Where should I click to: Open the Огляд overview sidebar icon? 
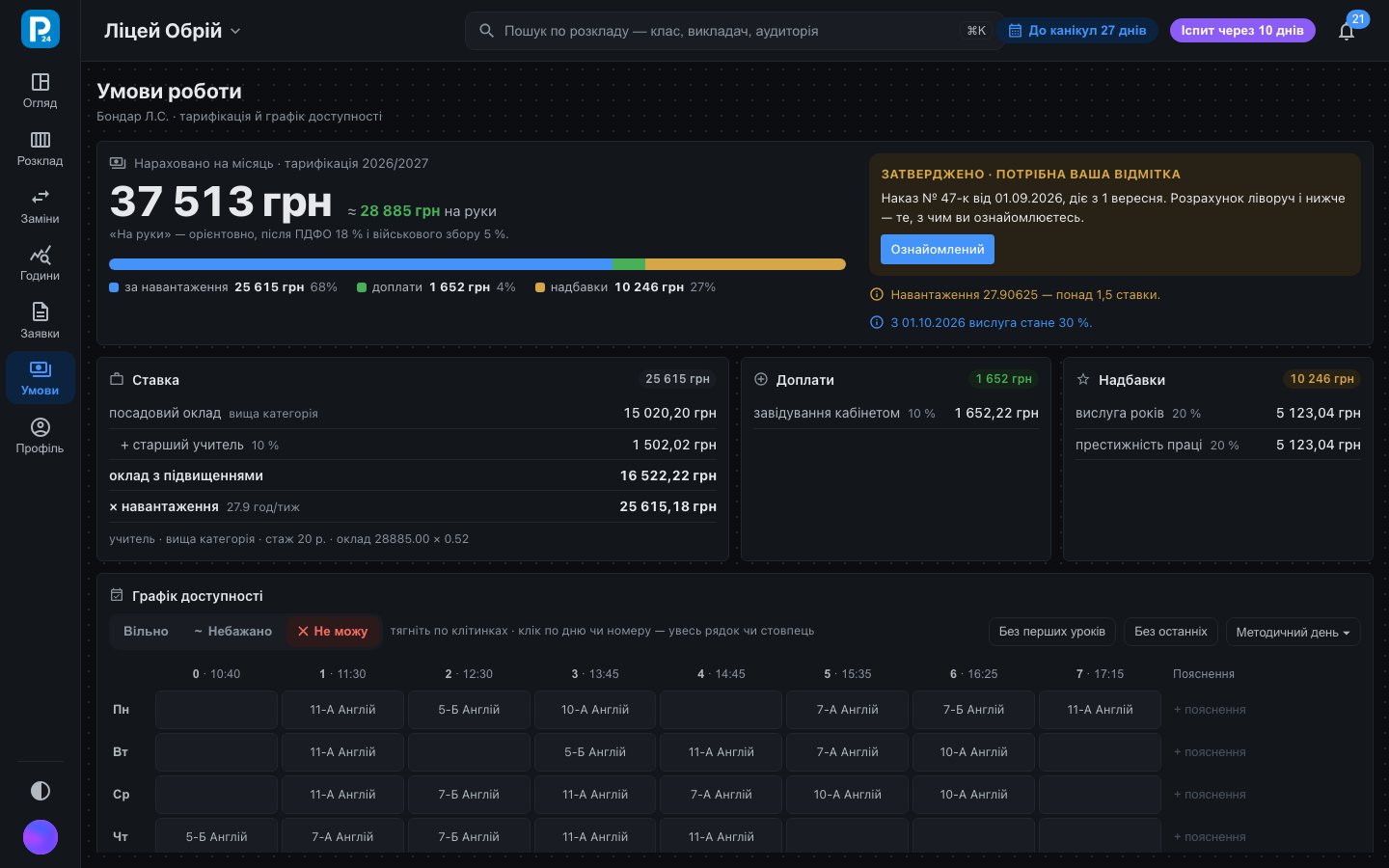pos(40,91)
